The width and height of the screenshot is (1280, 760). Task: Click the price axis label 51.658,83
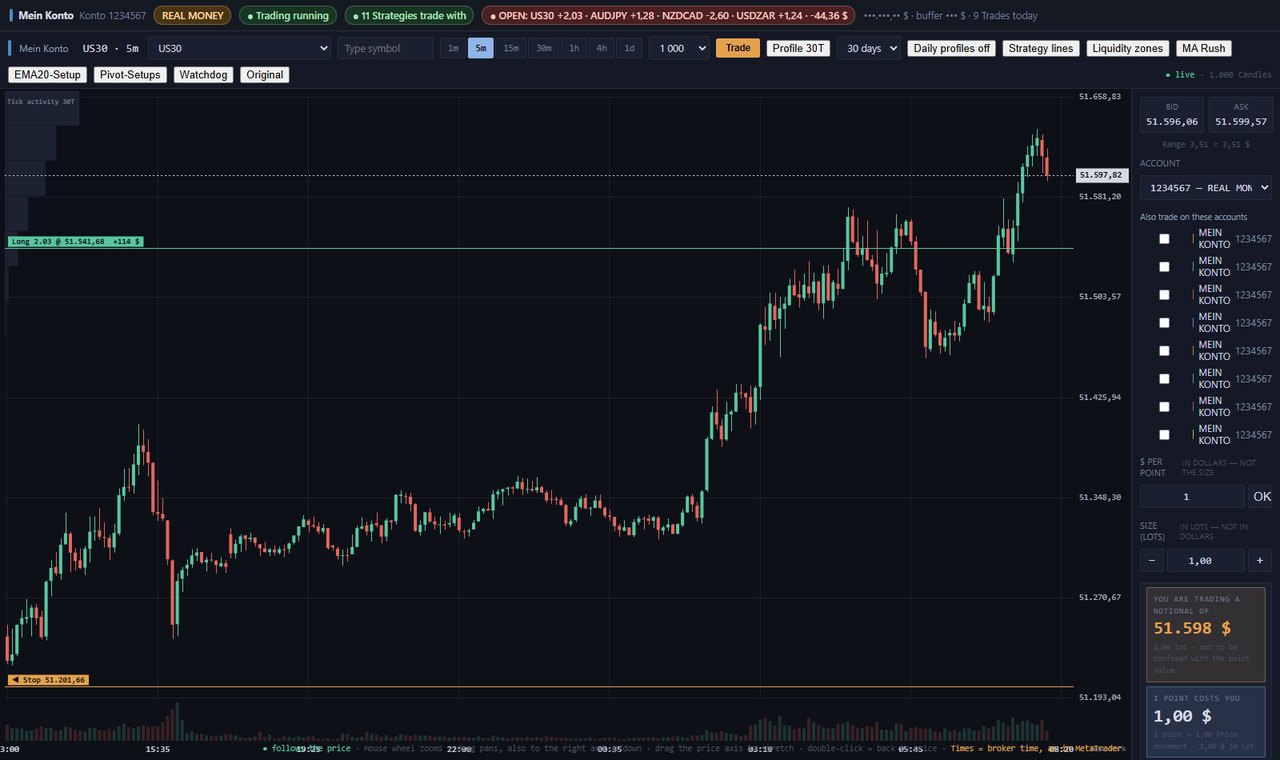[1100, 97]
